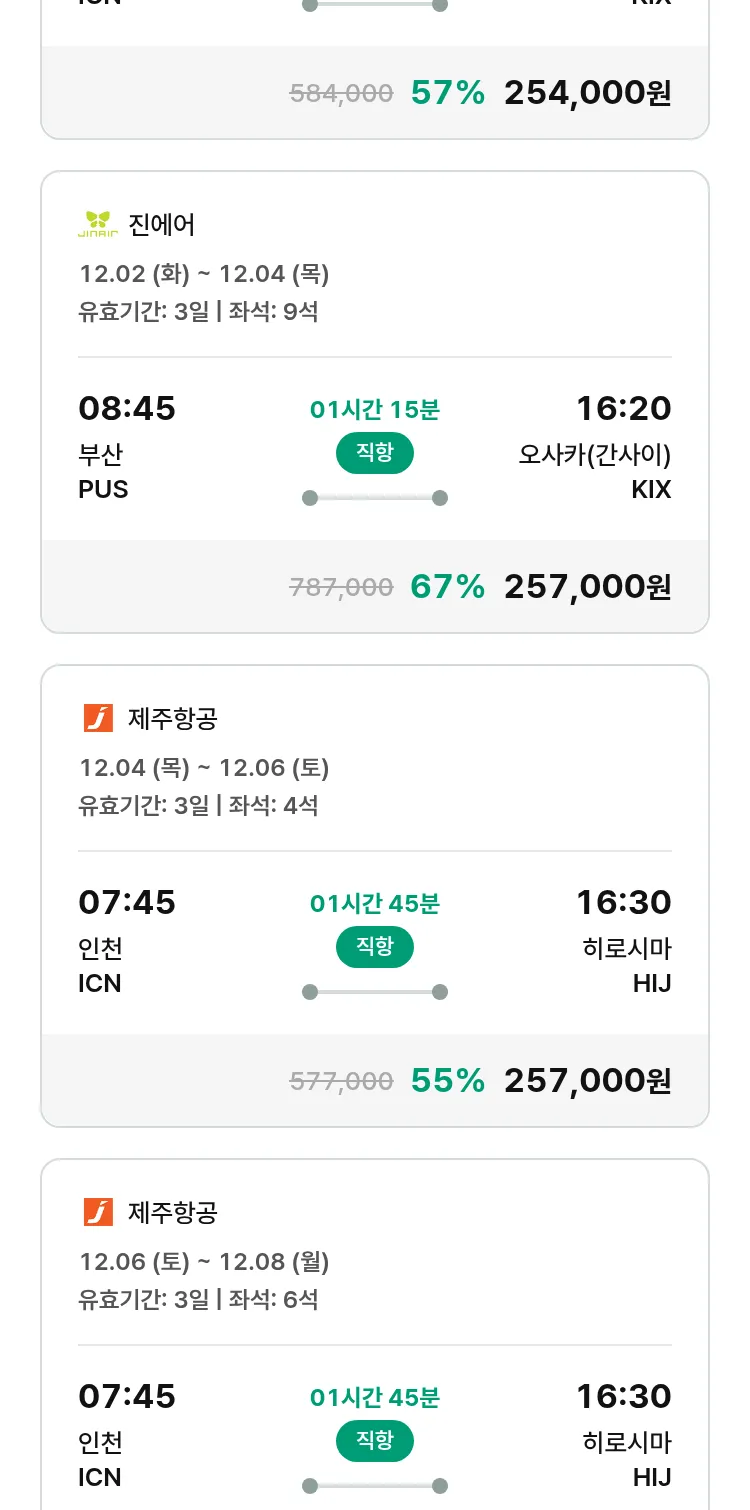This screenshot has height=1510, width=750.
Task: Open 제주항공 name on 12.06 card
Action: click(173, 1212)
